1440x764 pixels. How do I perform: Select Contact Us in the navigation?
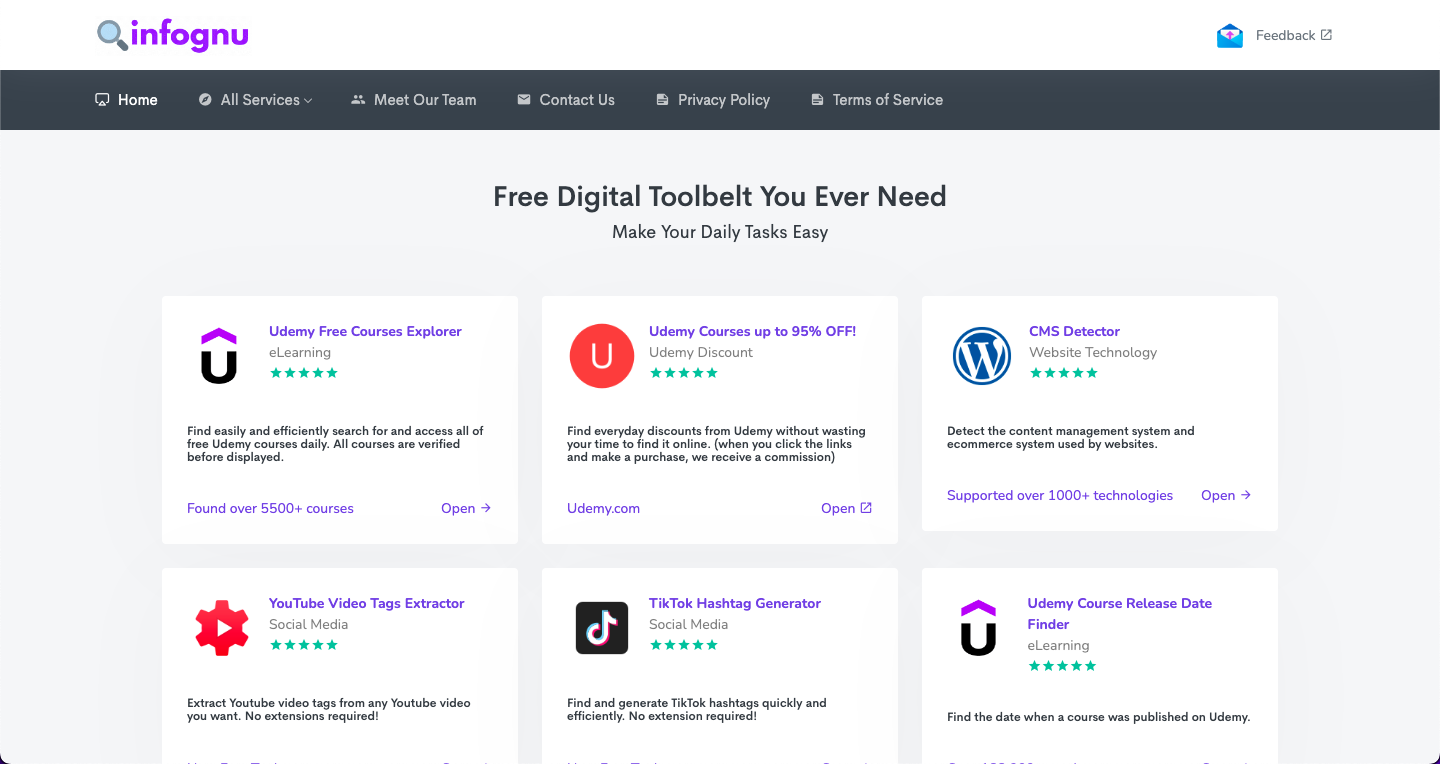tap(566, 99)
